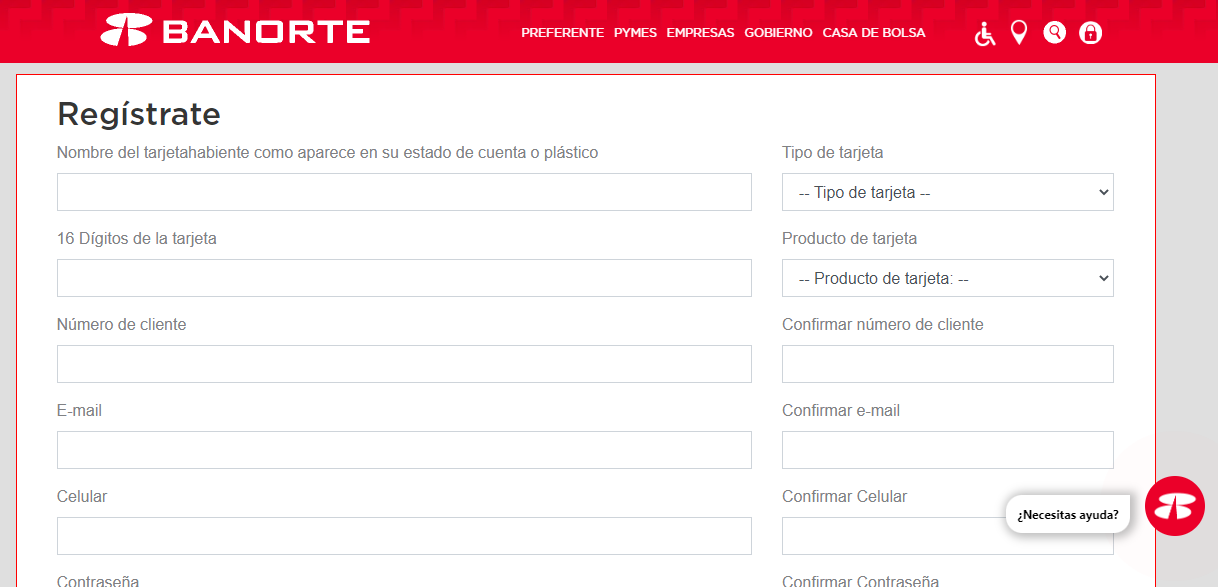Open the Tipo de tarjeta dropdown
The image size is (1218, 587).
click(x=946, y=192)
